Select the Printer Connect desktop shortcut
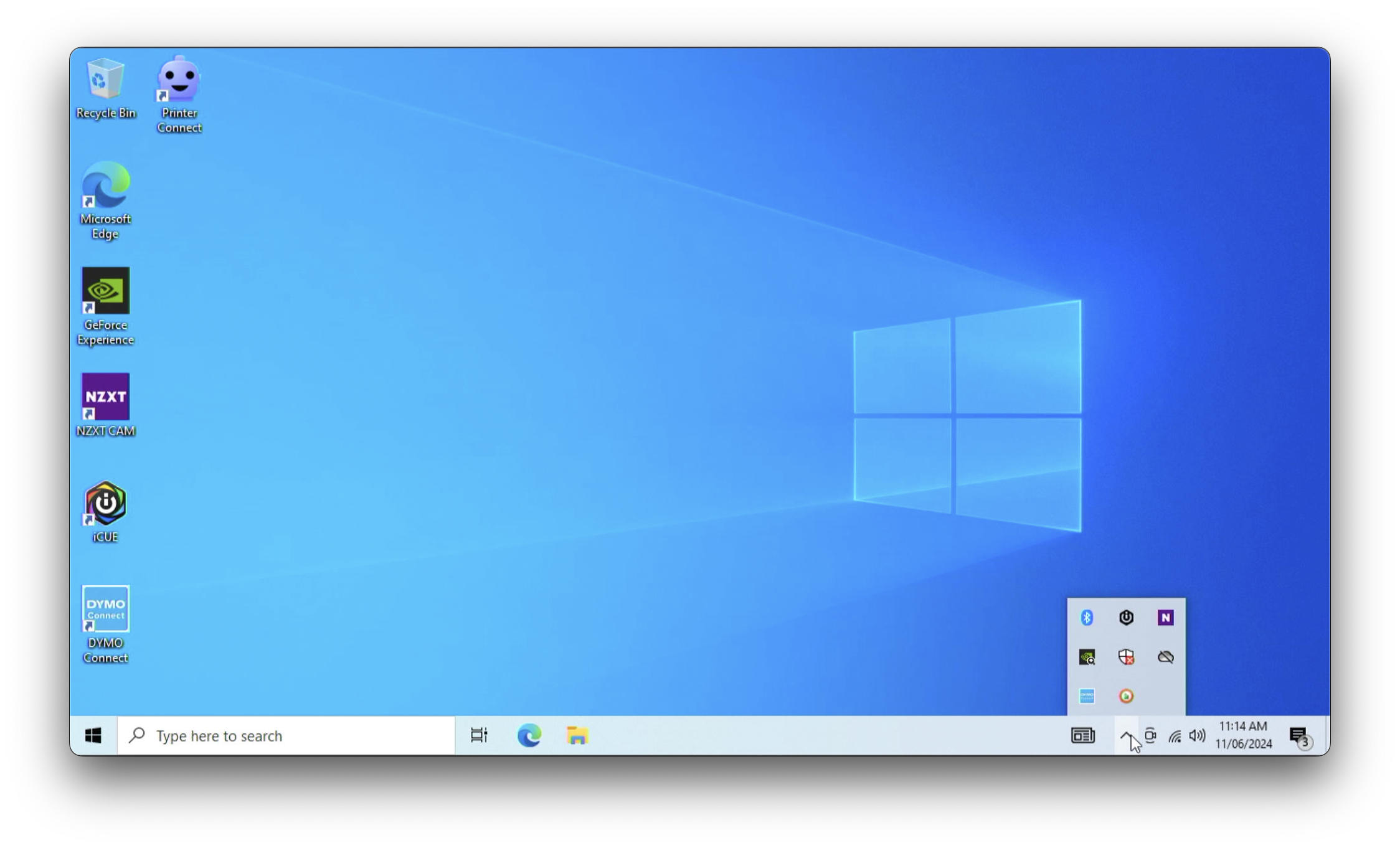The height and width of the screenshot is (848, 1400). click(179, 95)
